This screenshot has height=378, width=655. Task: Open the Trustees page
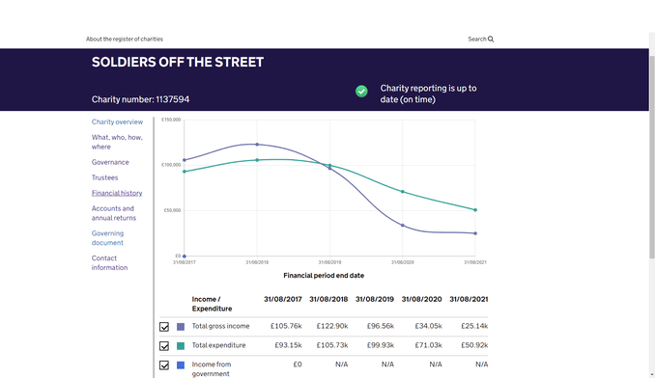click(105, 178)
